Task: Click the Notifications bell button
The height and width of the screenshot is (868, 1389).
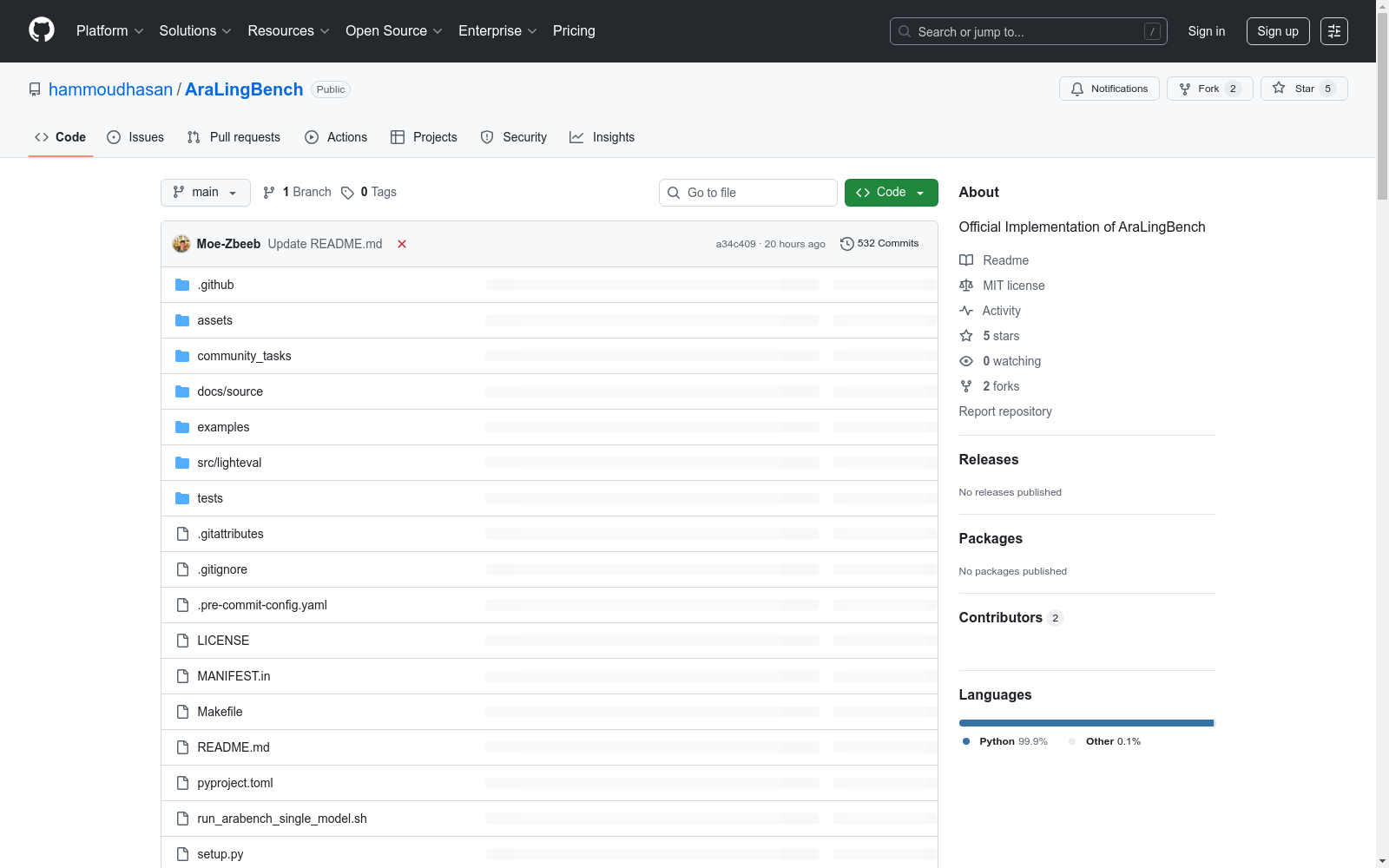Action: (1109, 89)
